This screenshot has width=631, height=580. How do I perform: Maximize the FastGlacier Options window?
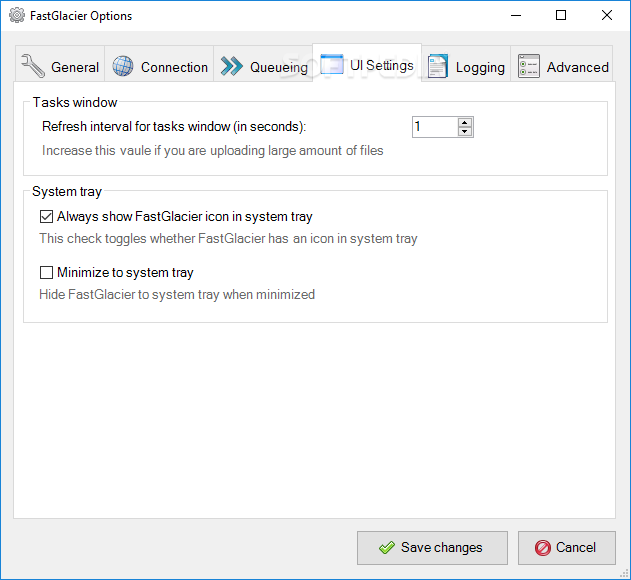tap(561, 15)
